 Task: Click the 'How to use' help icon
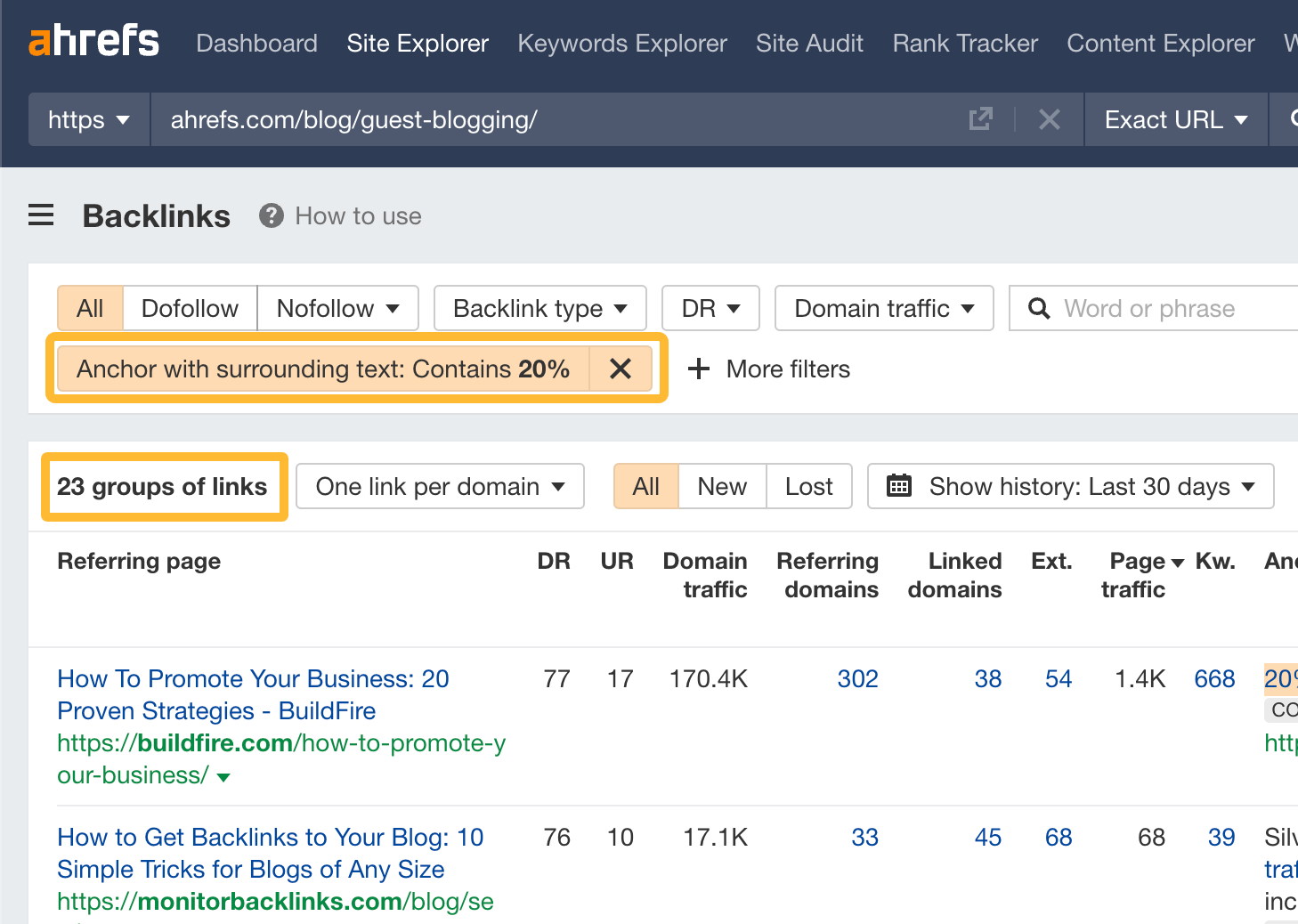pyautogui.click(x=270, y=215)
